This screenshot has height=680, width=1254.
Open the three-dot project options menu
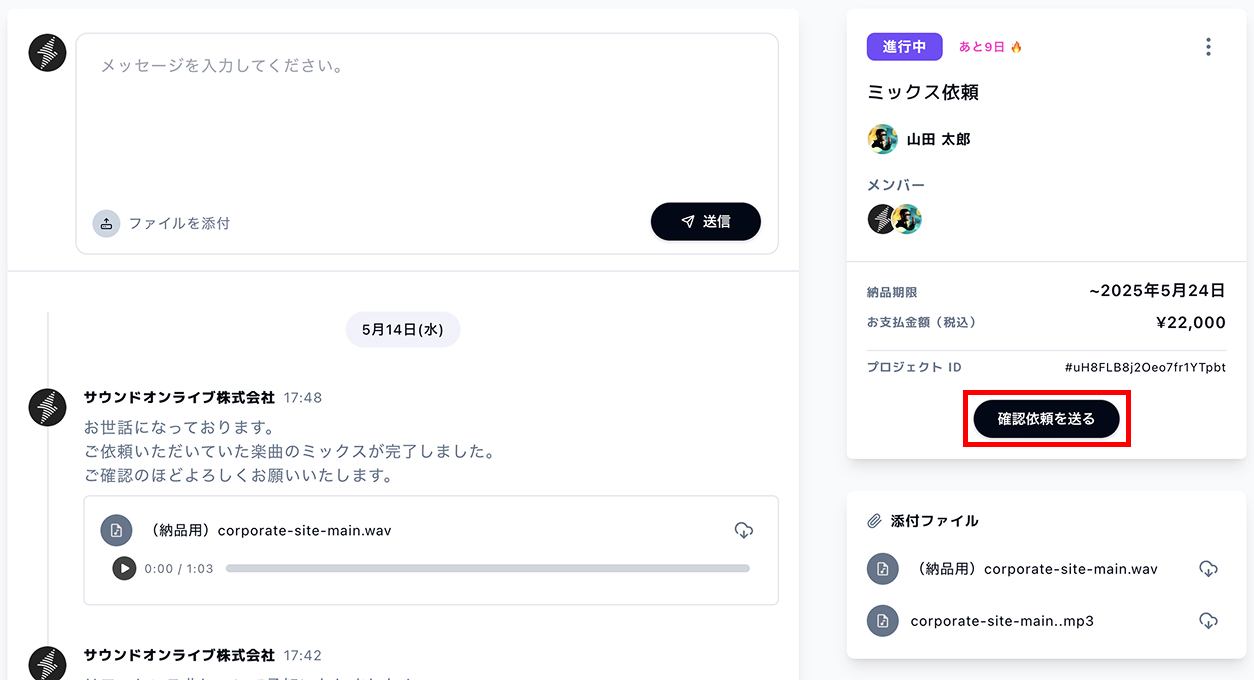tap(1208, 47)
